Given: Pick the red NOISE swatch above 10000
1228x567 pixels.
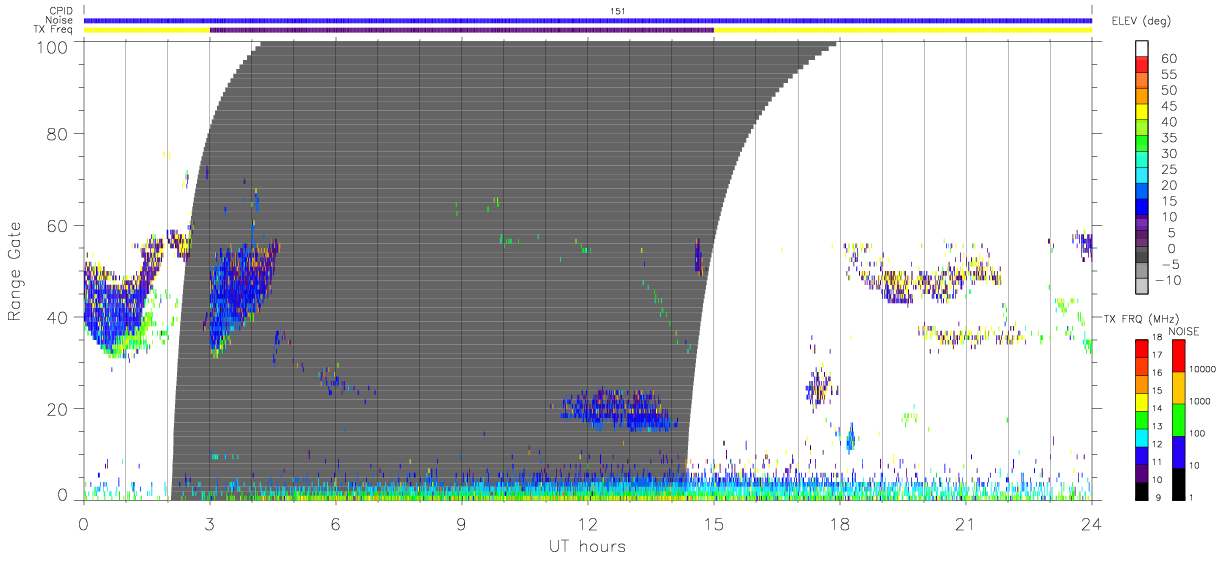Looking at the screenshot, I should (1178, 355).
